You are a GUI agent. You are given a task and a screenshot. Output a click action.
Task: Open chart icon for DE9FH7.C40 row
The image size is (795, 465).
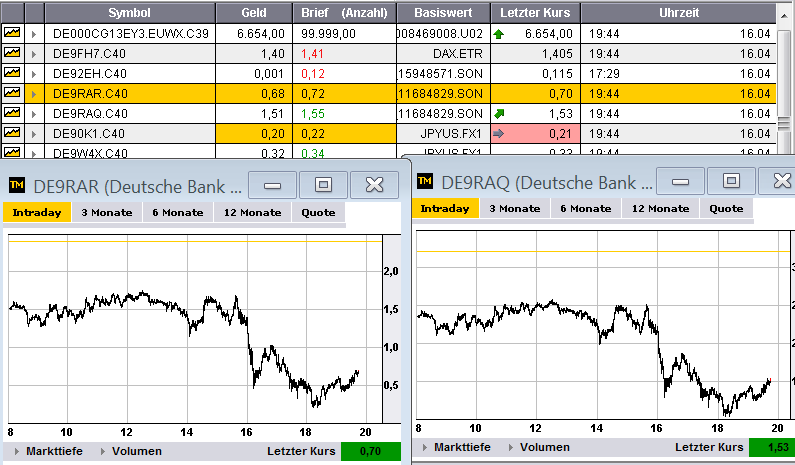tap(12, 53)
